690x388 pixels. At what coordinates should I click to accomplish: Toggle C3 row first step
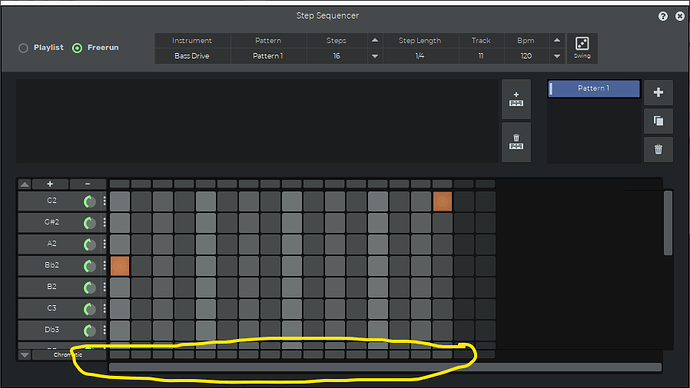[120, 309]
